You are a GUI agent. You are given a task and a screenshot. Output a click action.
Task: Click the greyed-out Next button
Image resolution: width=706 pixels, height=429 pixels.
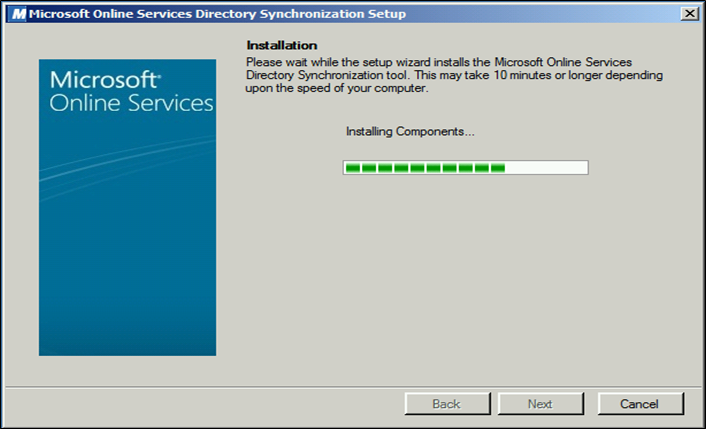click(540, 404)
